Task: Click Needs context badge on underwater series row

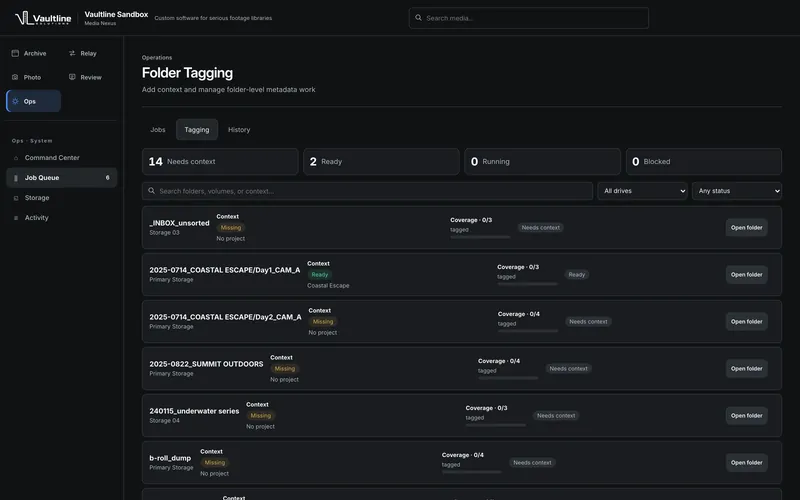Action: pyautogui.click(x=556, y=415)
